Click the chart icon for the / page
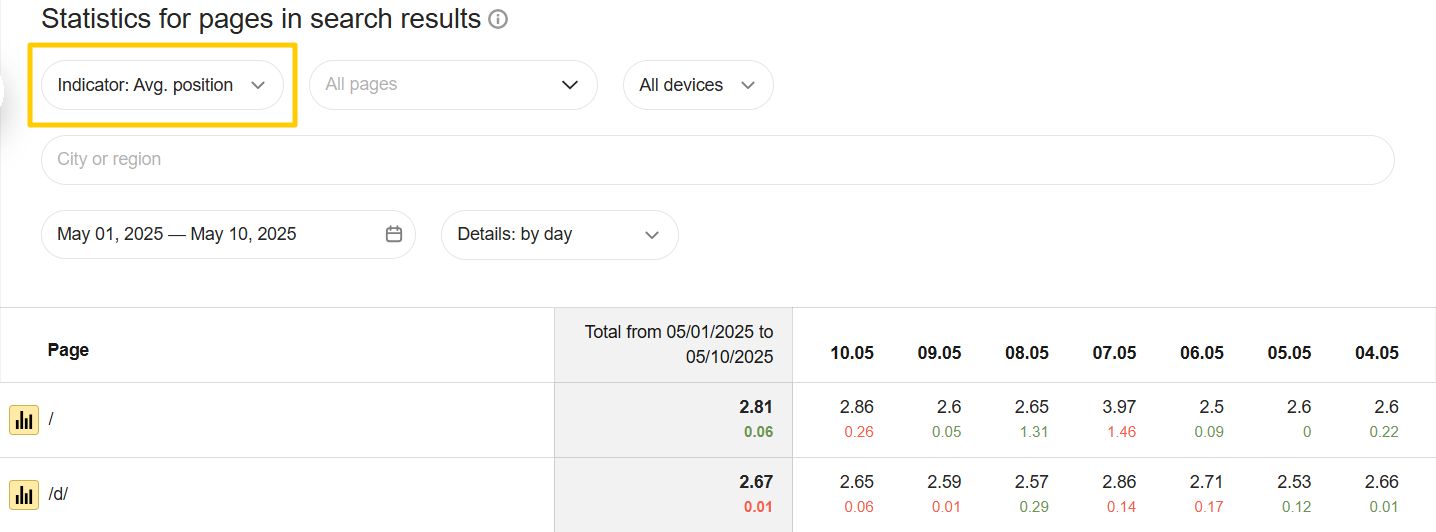 click(24, 420)
